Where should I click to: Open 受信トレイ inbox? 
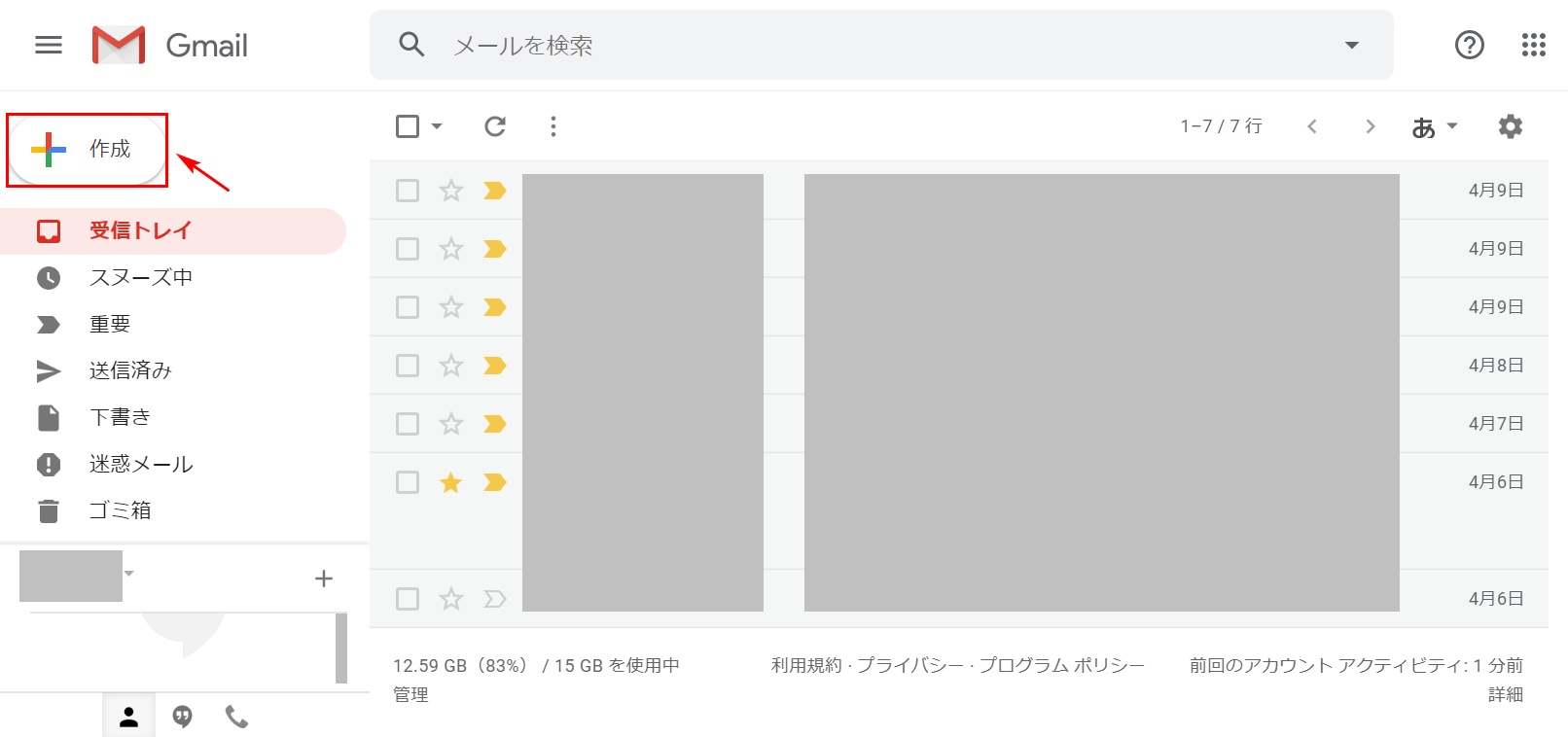pyautogui.click(x=173, y=231)
